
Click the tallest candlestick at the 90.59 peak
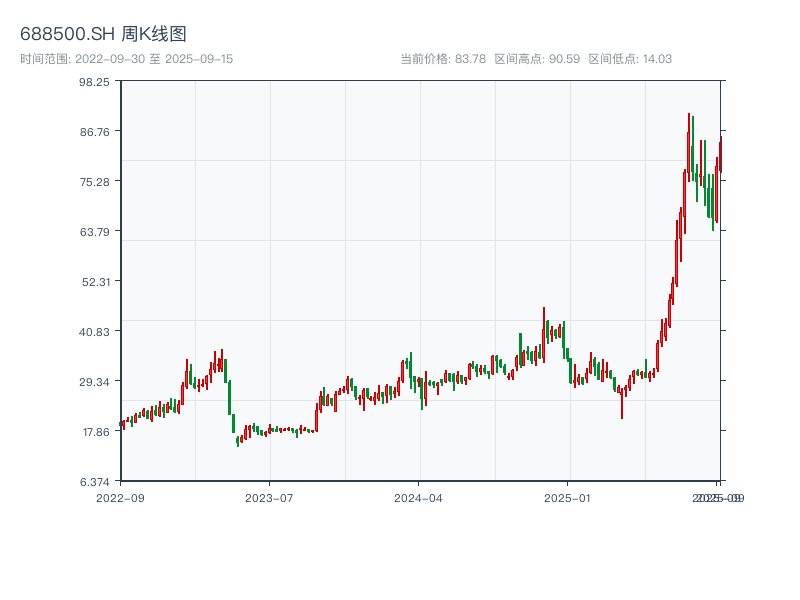click(x=688, y=148)
